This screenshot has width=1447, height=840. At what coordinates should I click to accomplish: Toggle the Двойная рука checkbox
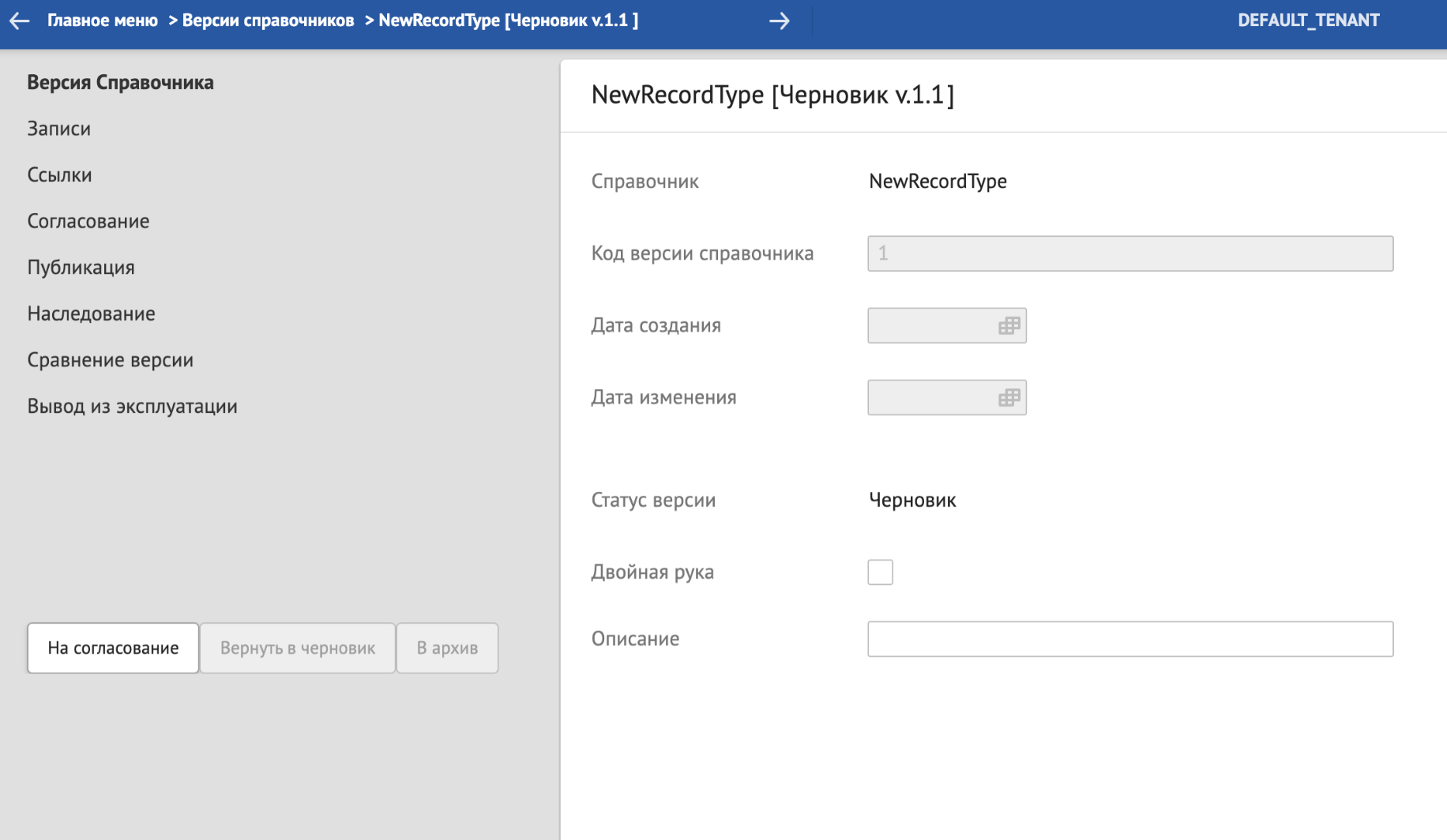click(880, 572)
